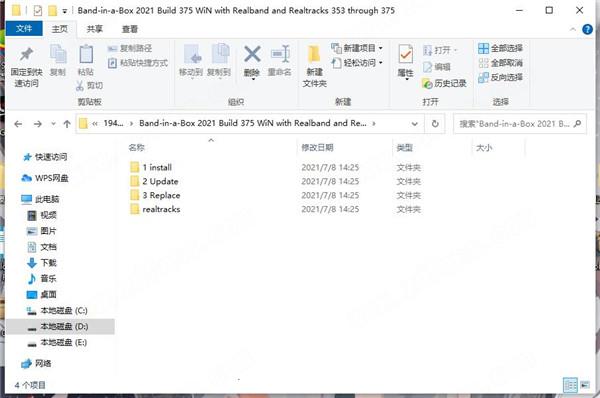Expand the New Item (新建项目) dropdown
600x398 pixels.
(x=380, y=48)
